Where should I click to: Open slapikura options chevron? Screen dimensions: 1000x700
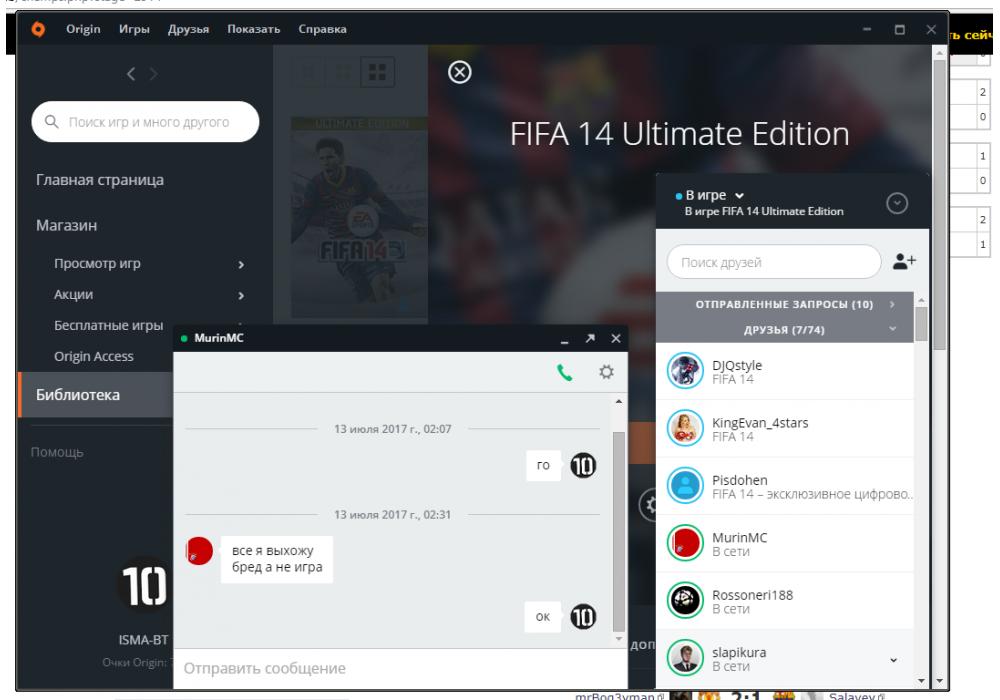[x=893, y=660]
